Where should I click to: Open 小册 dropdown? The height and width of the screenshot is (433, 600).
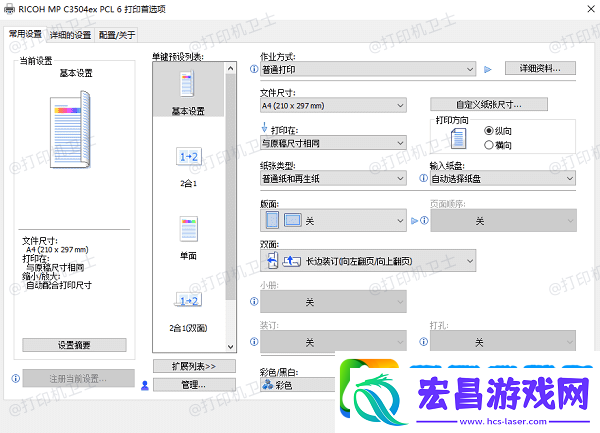click(333, 302)
